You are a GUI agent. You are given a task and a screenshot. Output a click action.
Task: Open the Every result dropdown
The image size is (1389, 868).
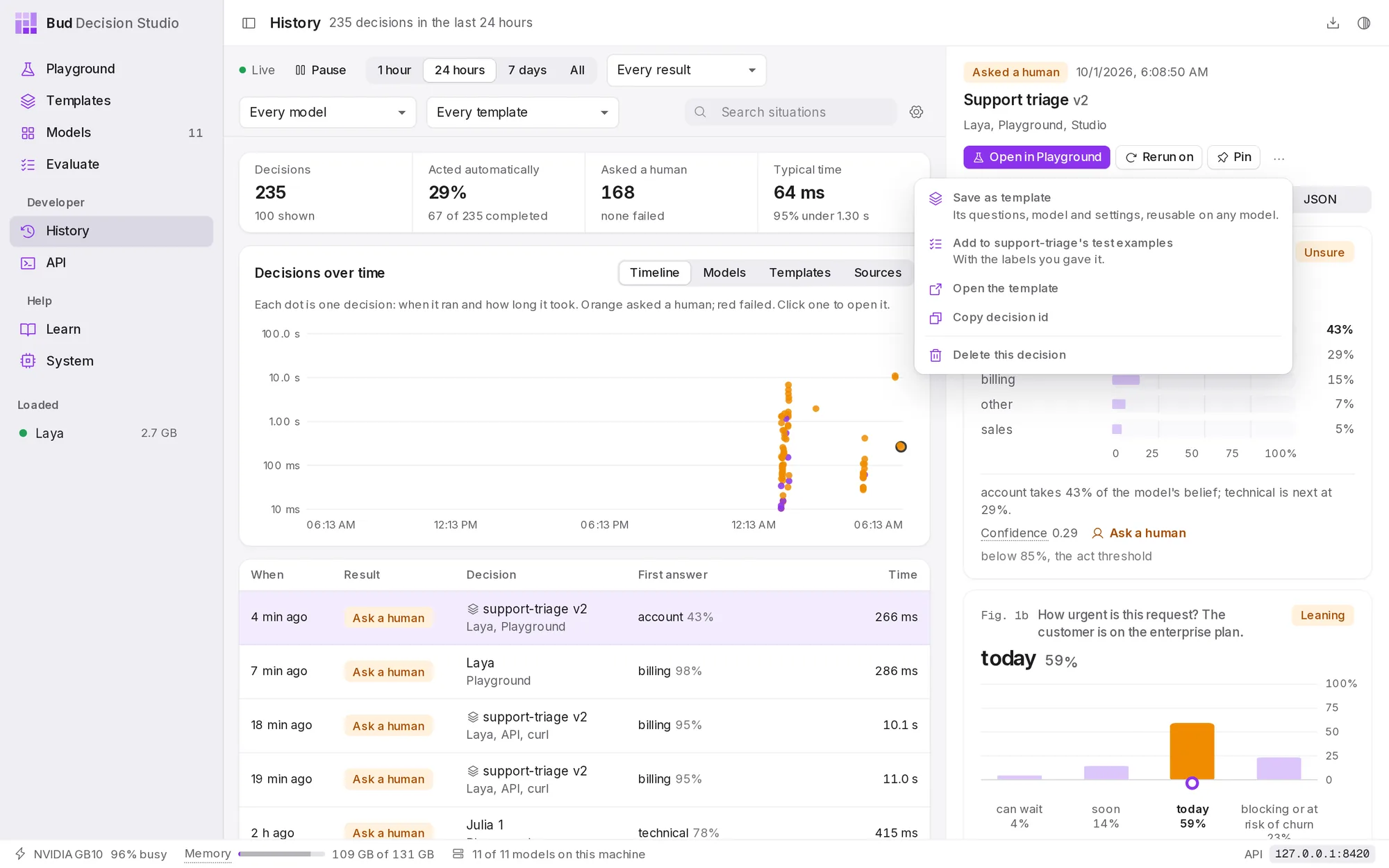[x=686, y=70]
